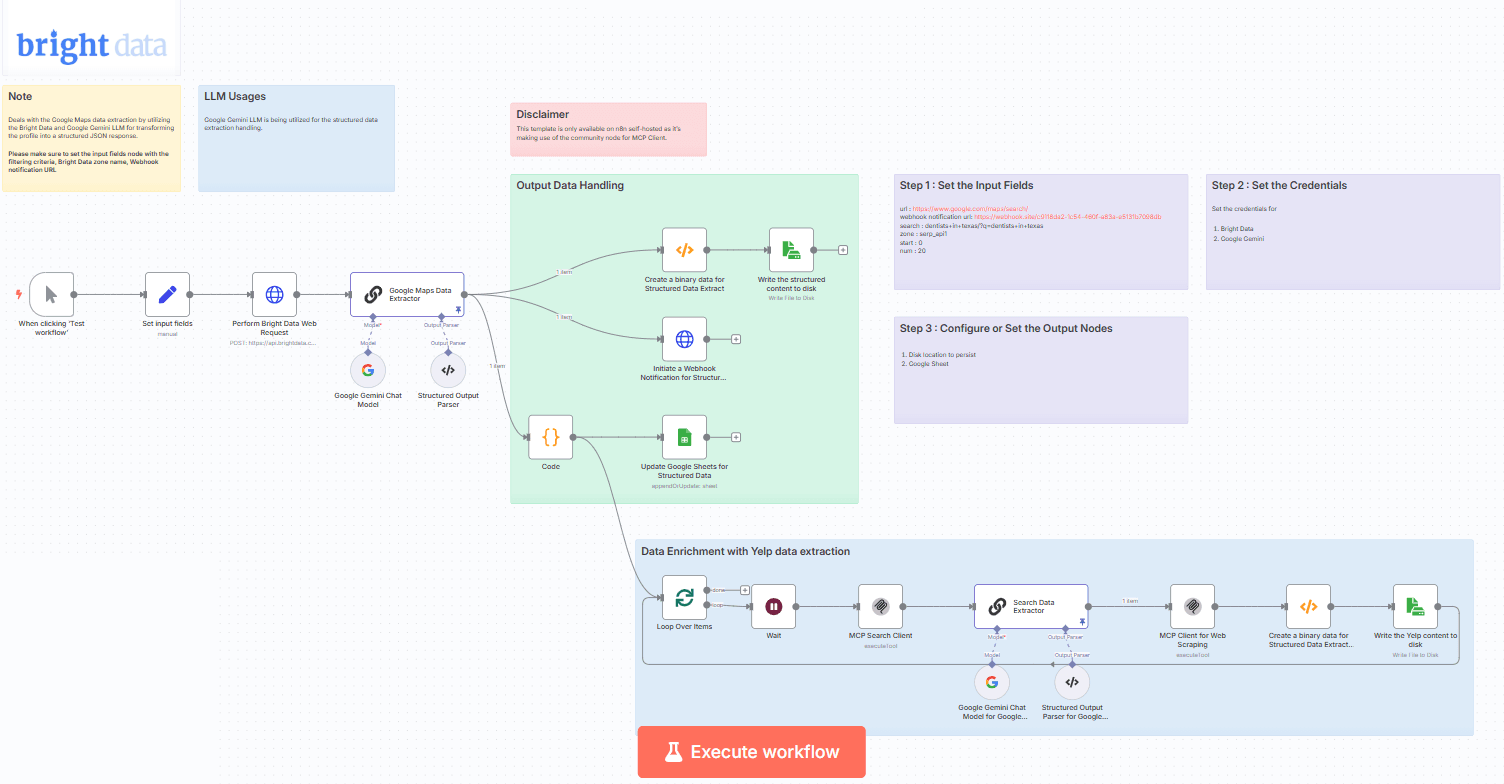Open Update Google Sheets for Structured Data node
This screenshot has height=784, width=1504.
tap(684, 437)
